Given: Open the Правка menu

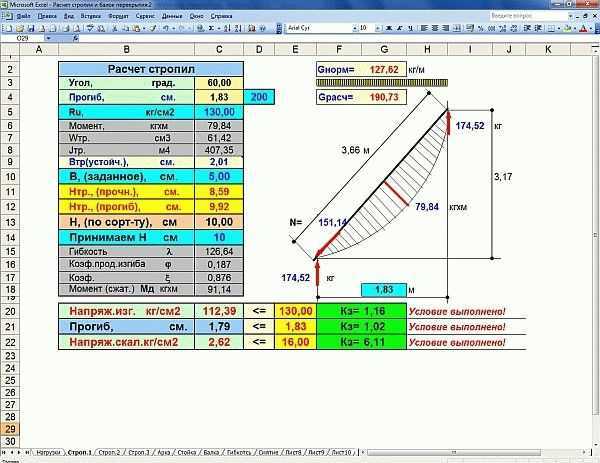Looking at the screenshot, I should (47, 16).
